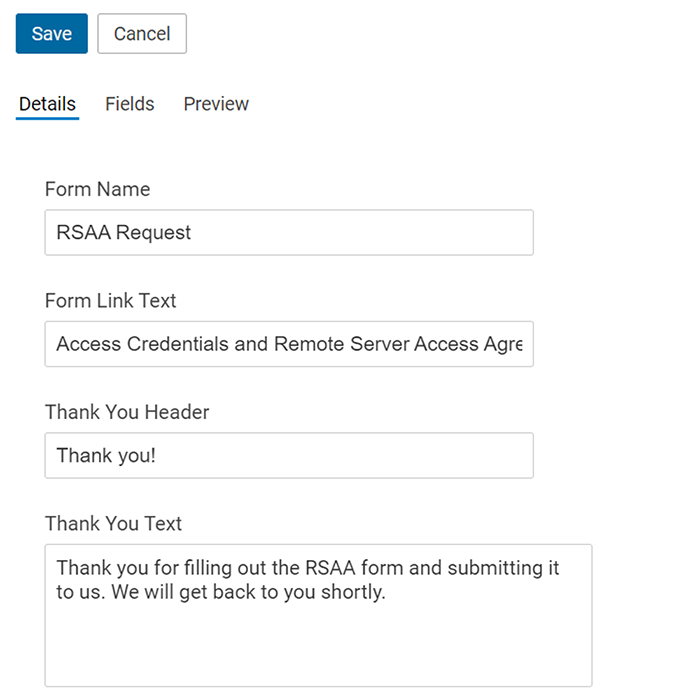The image size is (700, 700).
Task: Open the Preview tab
Action: [x=216, y=104]
